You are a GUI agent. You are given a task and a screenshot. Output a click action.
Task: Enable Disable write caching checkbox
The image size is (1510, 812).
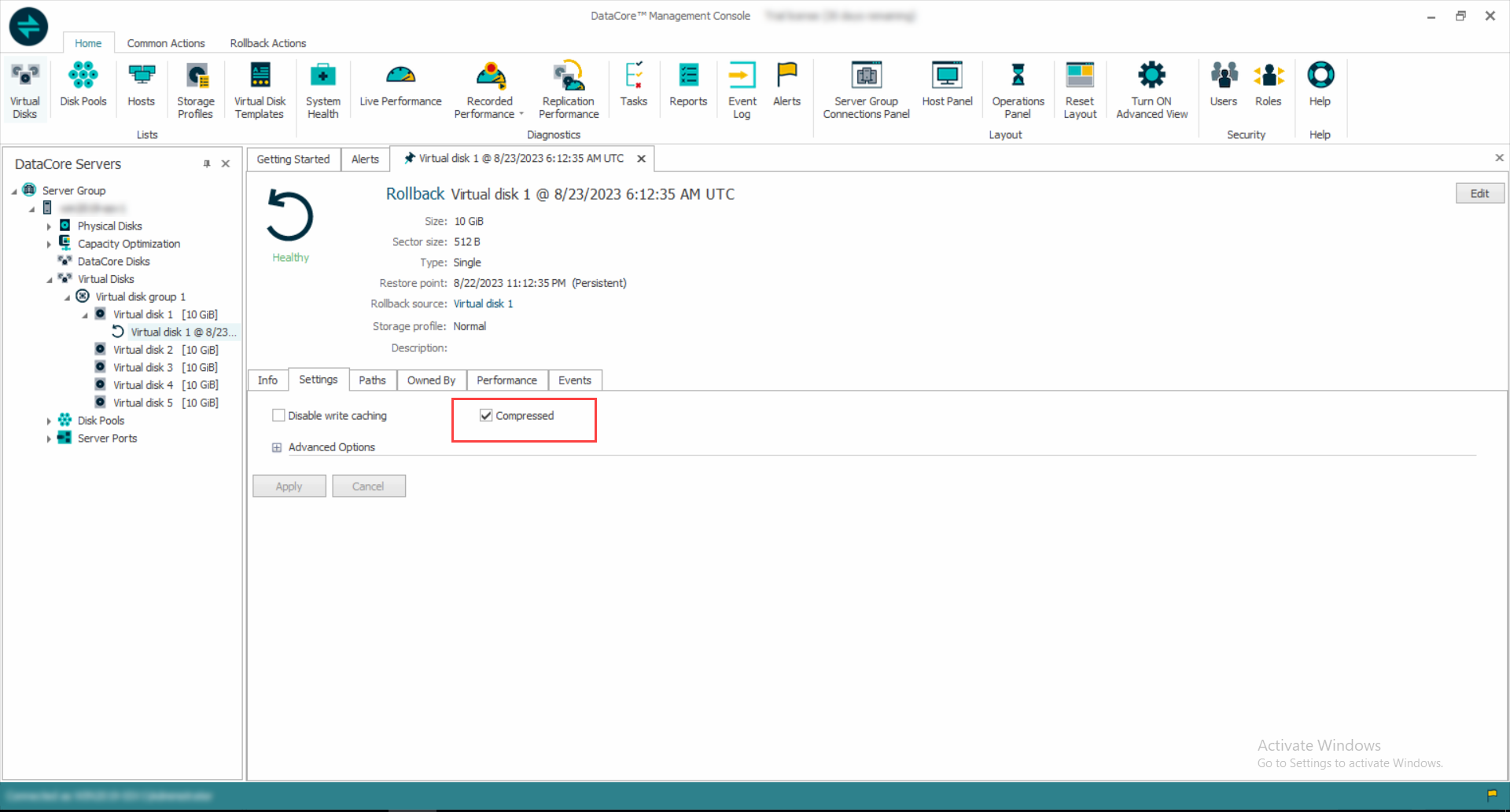(278, 416)
